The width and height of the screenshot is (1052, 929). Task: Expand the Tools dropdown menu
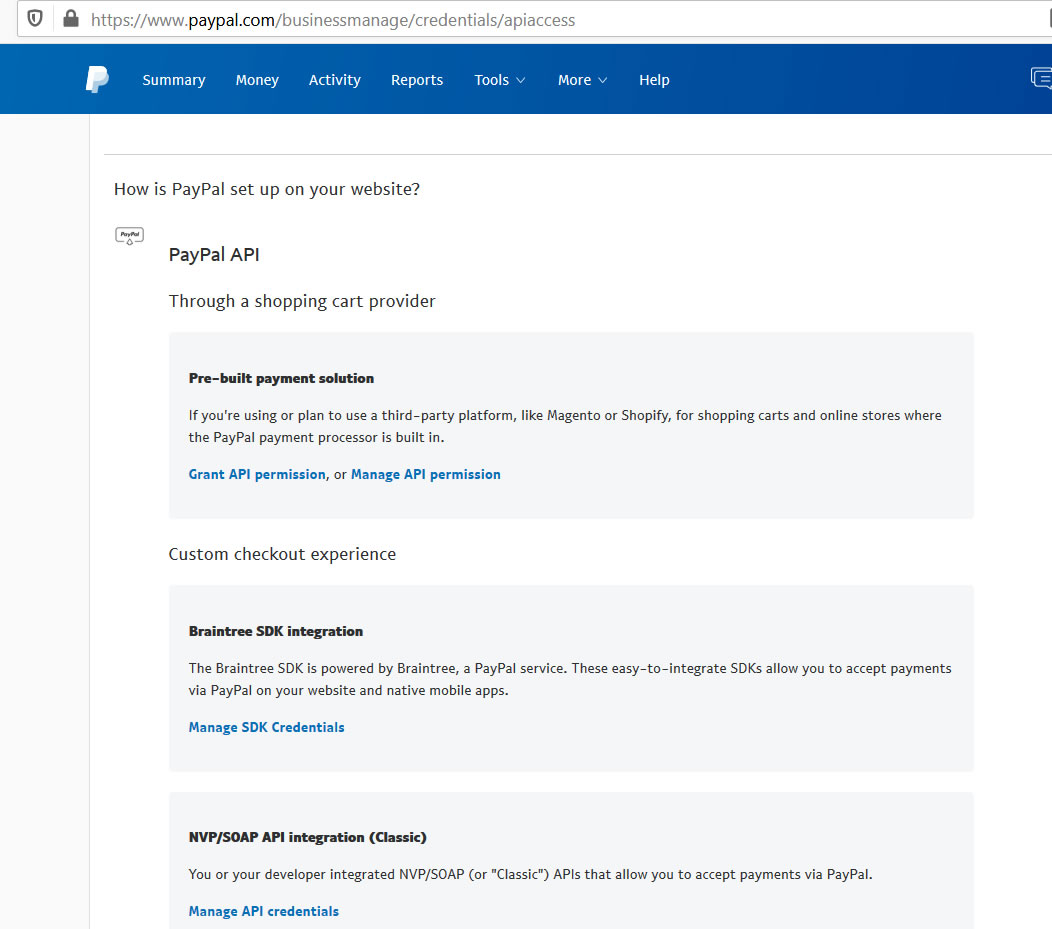(x=500, y=80)
